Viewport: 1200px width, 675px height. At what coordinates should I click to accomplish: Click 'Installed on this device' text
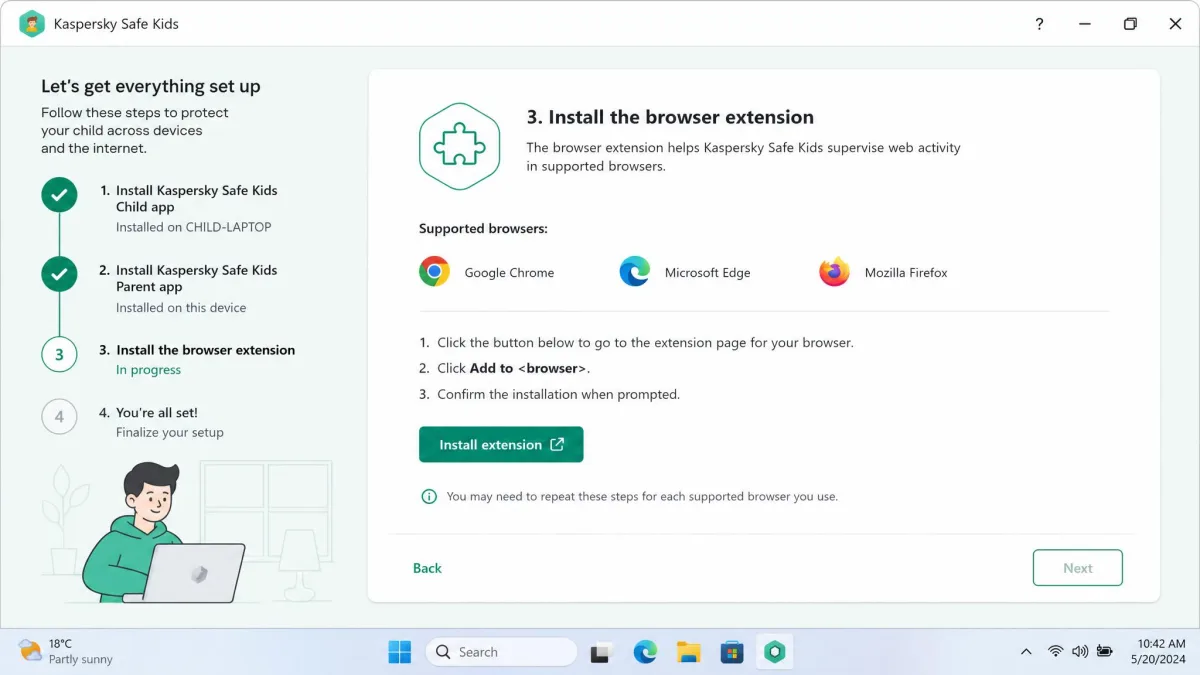[x=181, y=308]
